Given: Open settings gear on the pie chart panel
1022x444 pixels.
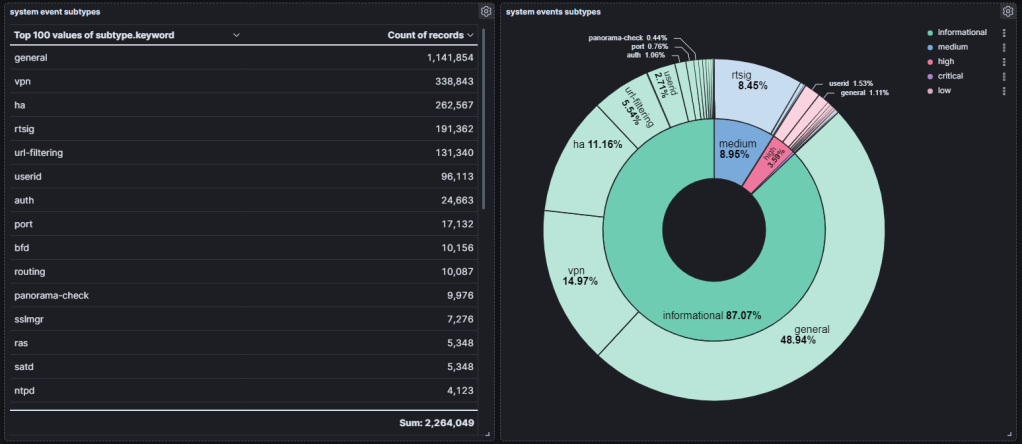Looking at the screenshot, I should click(1008, 11).
